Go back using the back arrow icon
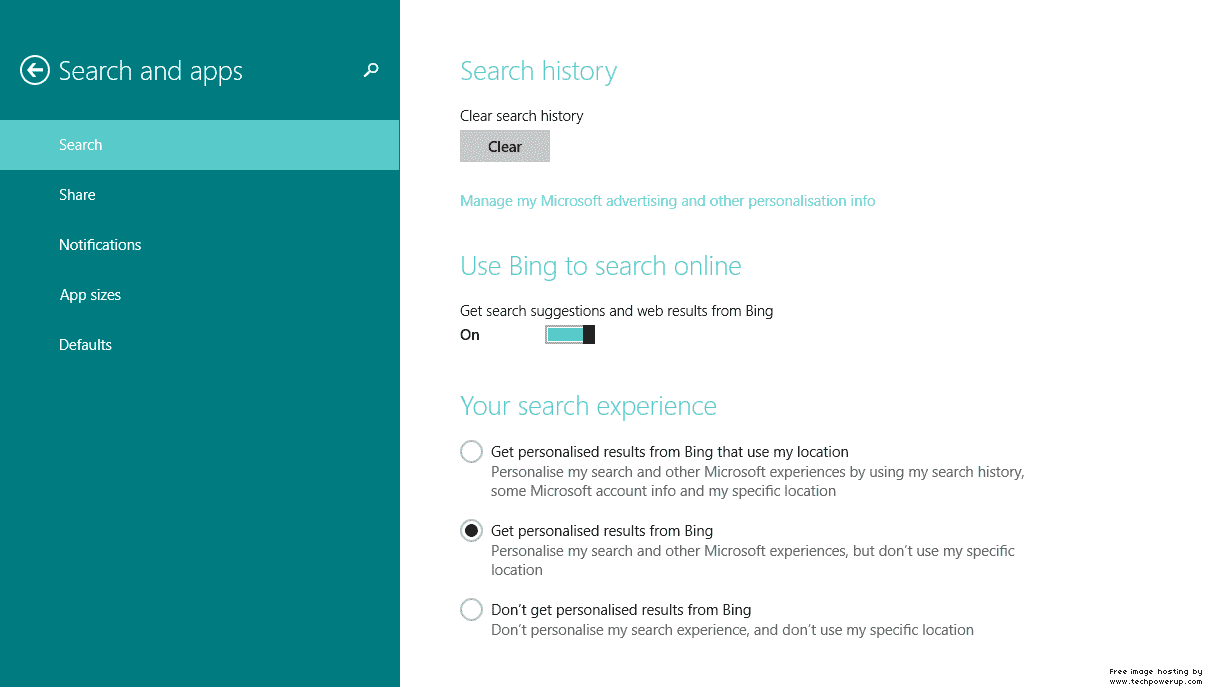The image size is (1205, 687). click(x=35, y=70)
